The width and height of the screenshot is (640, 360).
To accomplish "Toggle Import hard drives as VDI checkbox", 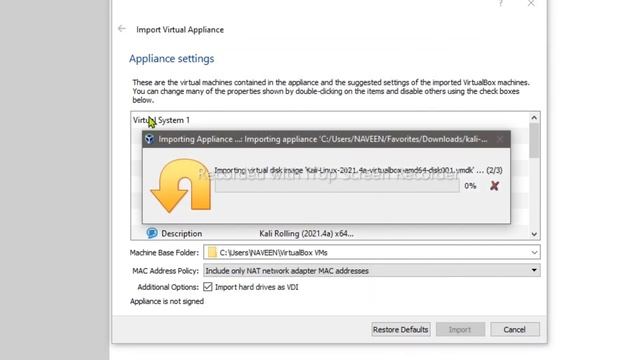I will [208, 287].
